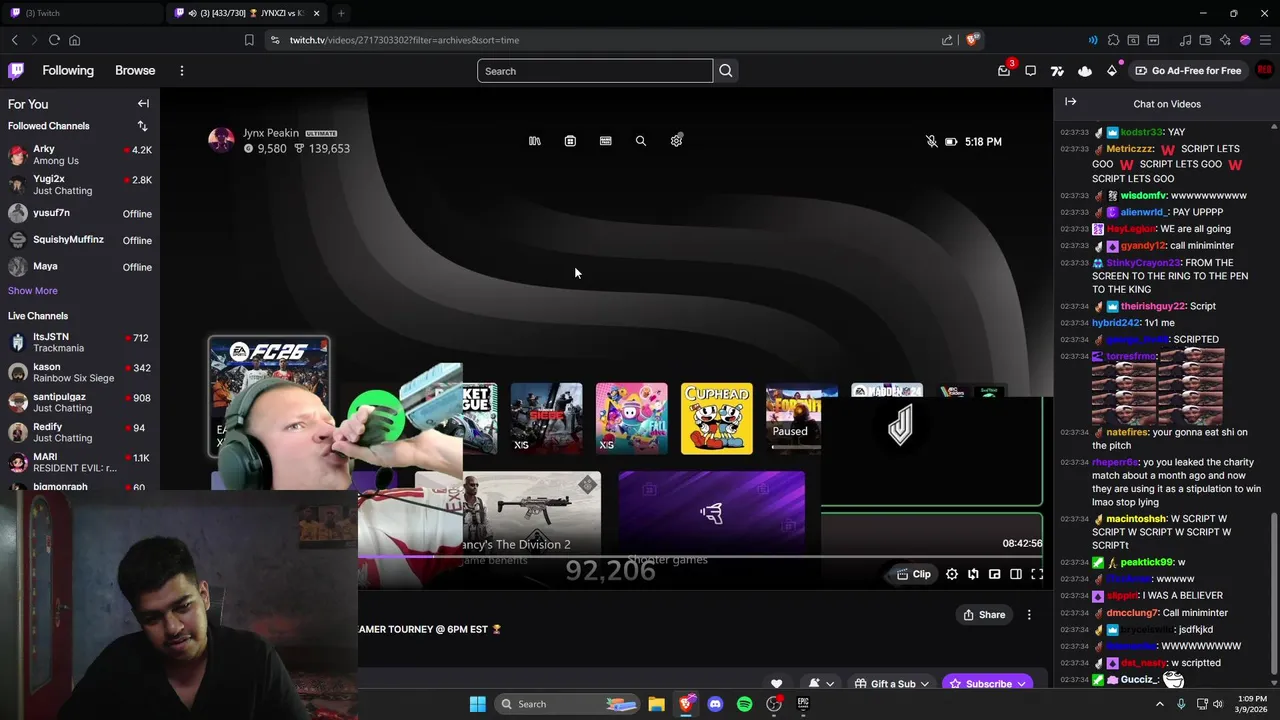Enable picture-in-picture mini player

994,574
